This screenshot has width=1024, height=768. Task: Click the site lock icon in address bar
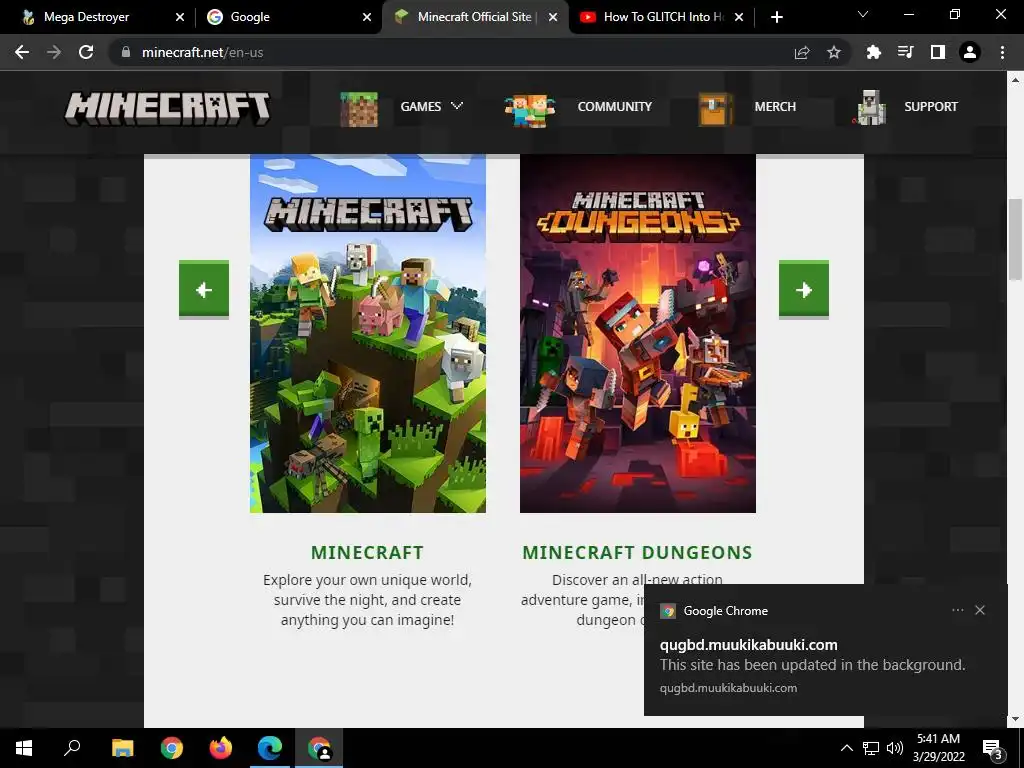(125, 52)
